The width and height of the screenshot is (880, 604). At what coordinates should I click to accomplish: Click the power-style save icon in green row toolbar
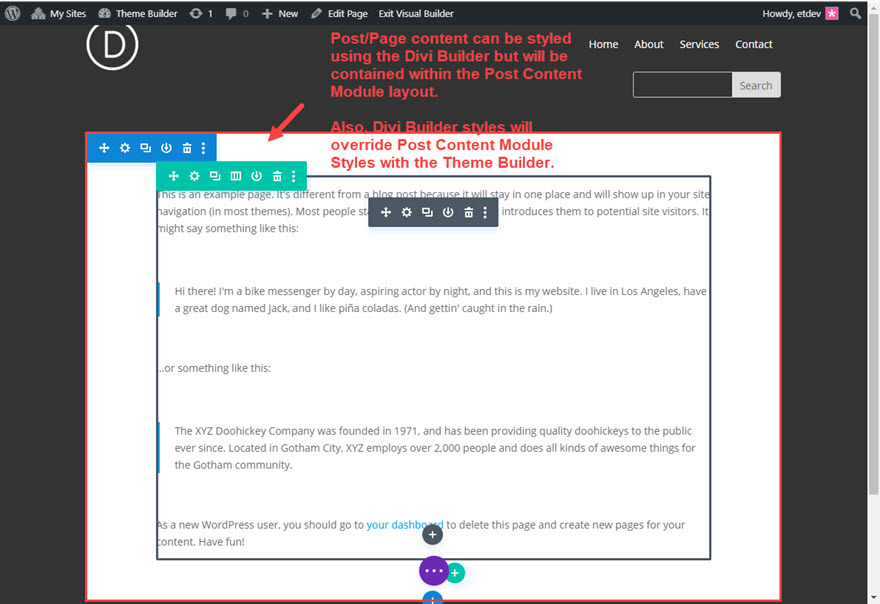256,176
